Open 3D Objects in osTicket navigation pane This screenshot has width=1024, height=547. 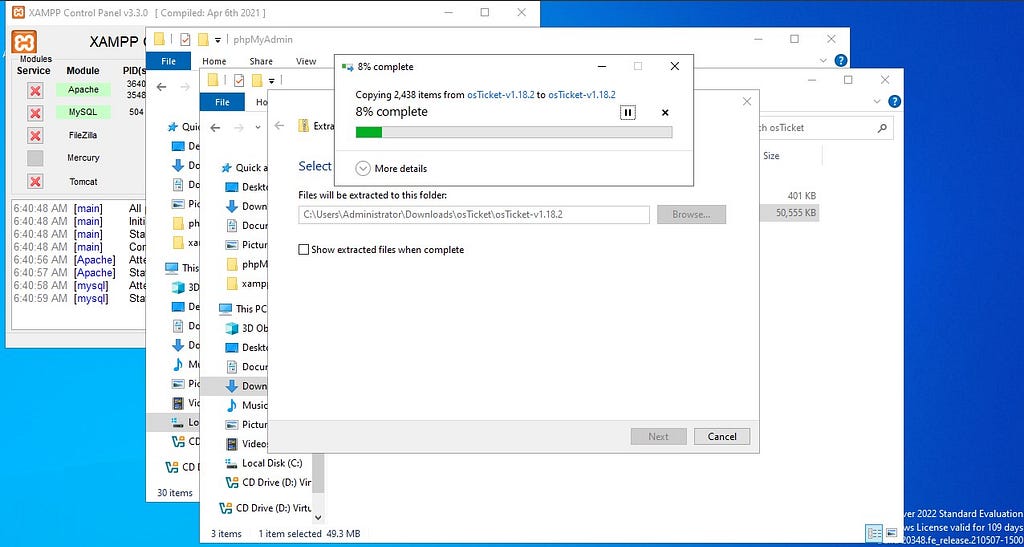pos(246,328)
